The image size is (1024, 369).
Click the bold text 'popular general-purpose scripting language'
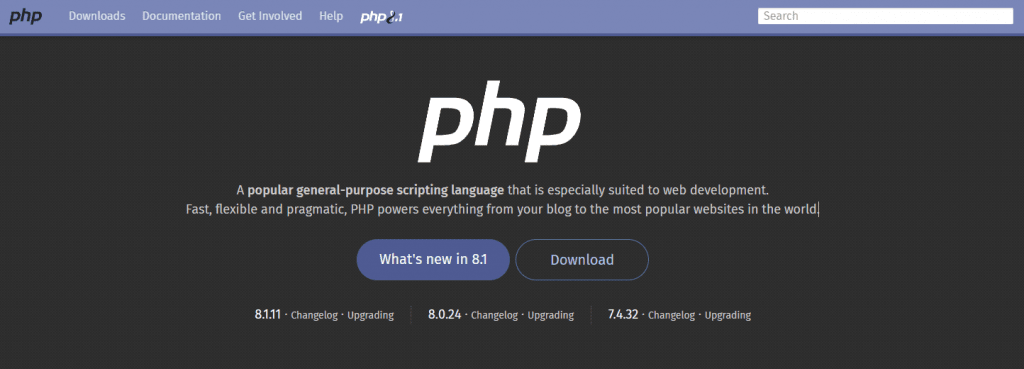coord(376,190)
